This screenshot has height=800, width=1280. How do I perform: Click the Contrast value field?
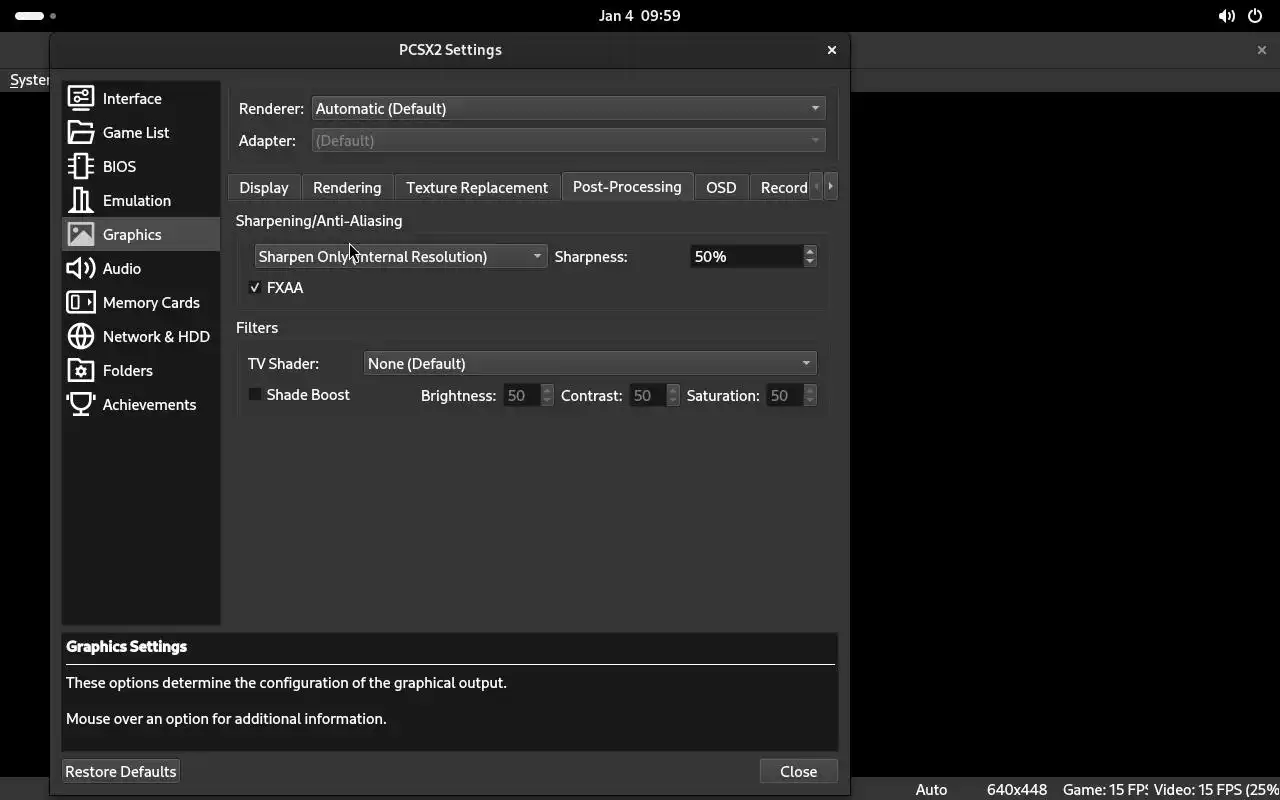[648, 395]
